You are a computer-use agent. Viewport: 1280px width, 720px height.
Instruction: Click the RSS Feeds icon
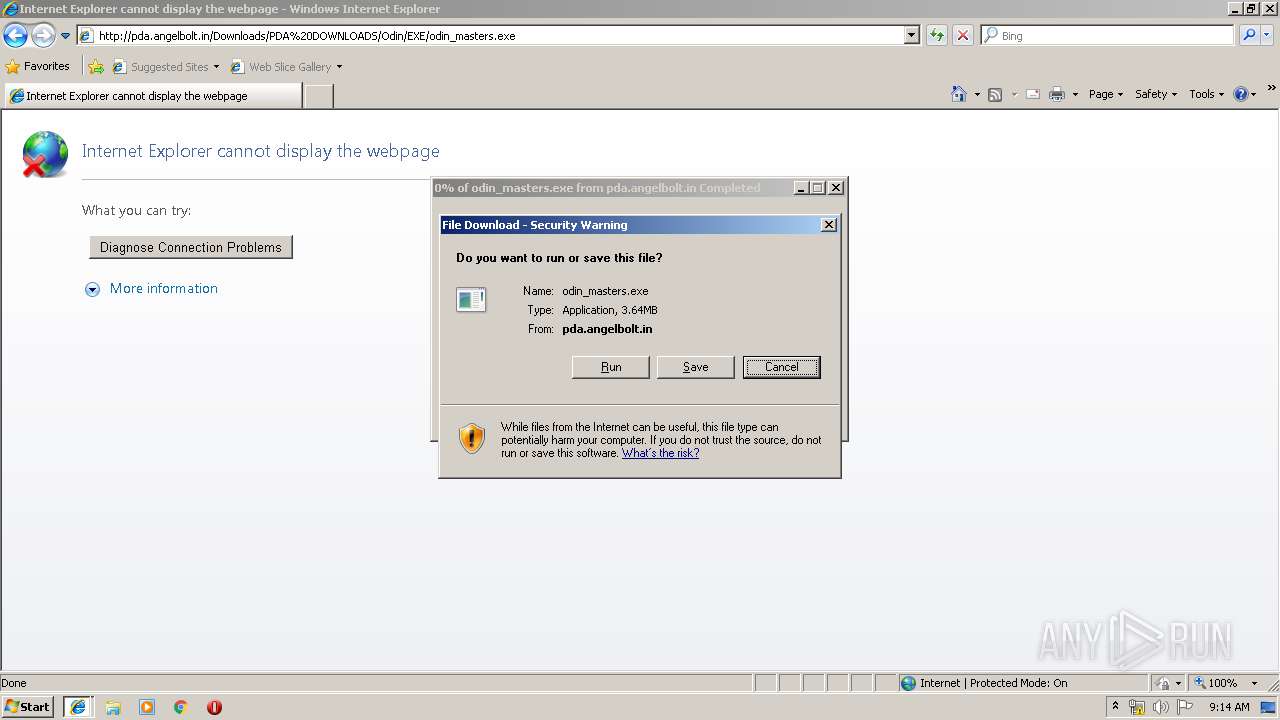(x=995, y=94)
